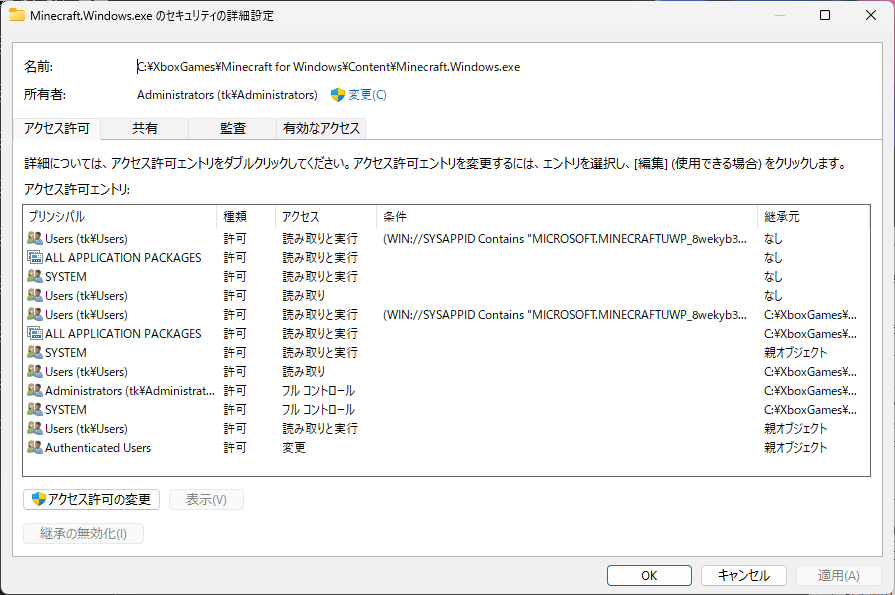895x595 pixels.
Task: Click the キャンセル button
Action: point(744,575)
